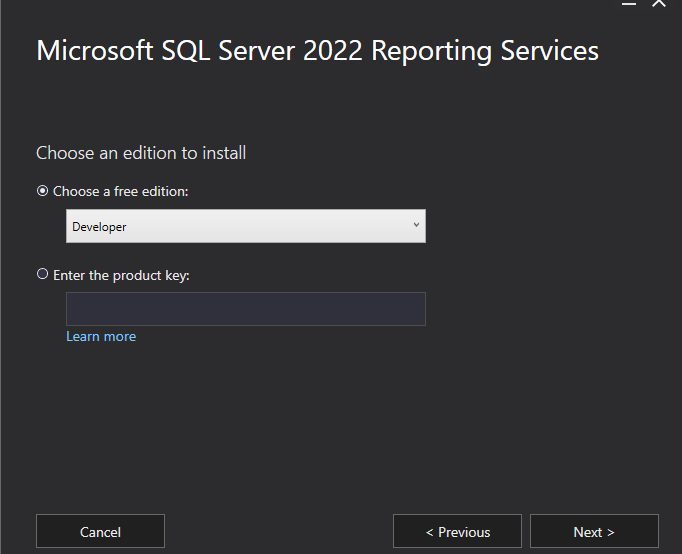682x554 pixels.
Task: Click the product key input field
Action: [x=246, y=309]
